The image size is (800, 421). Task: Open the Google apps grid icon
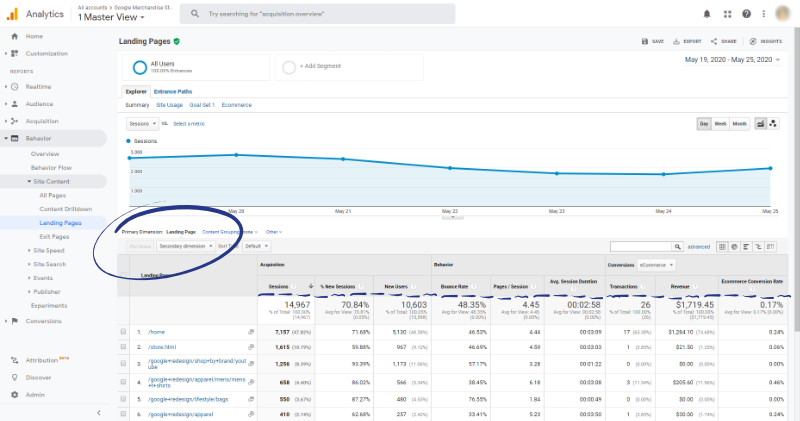tap(728, 14)
